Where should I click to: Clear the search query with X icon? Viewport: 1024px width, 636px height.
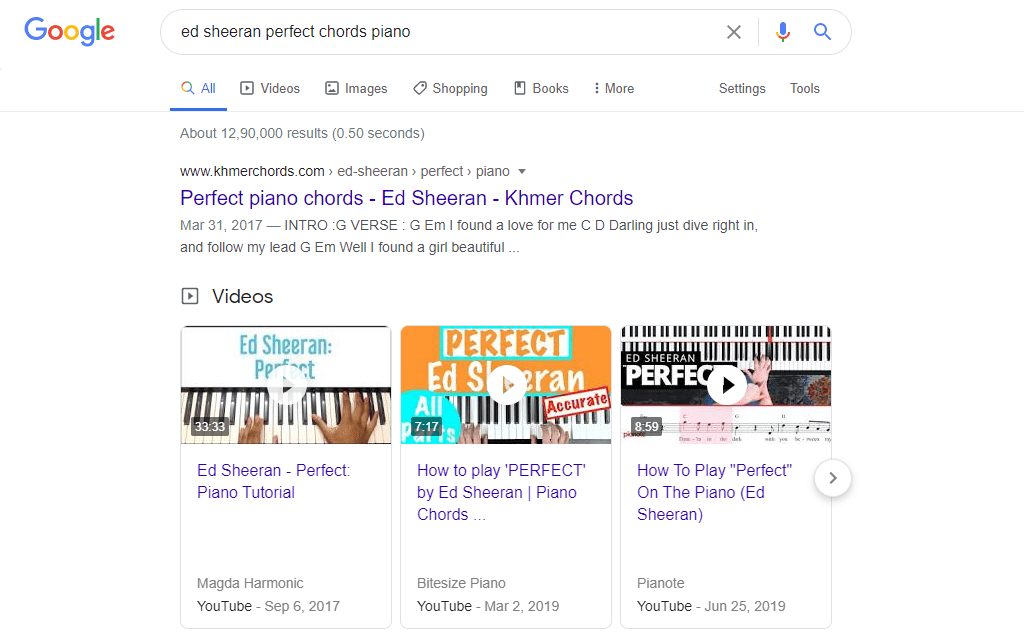coord(733,32)
